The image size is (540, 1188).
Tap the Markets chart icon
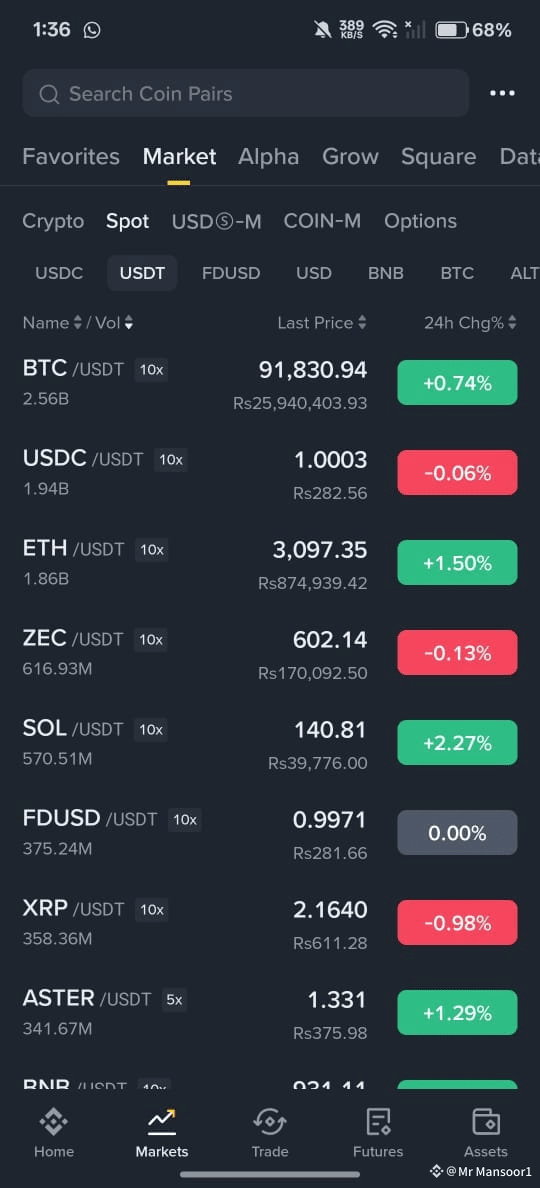tap(161, 1121)
